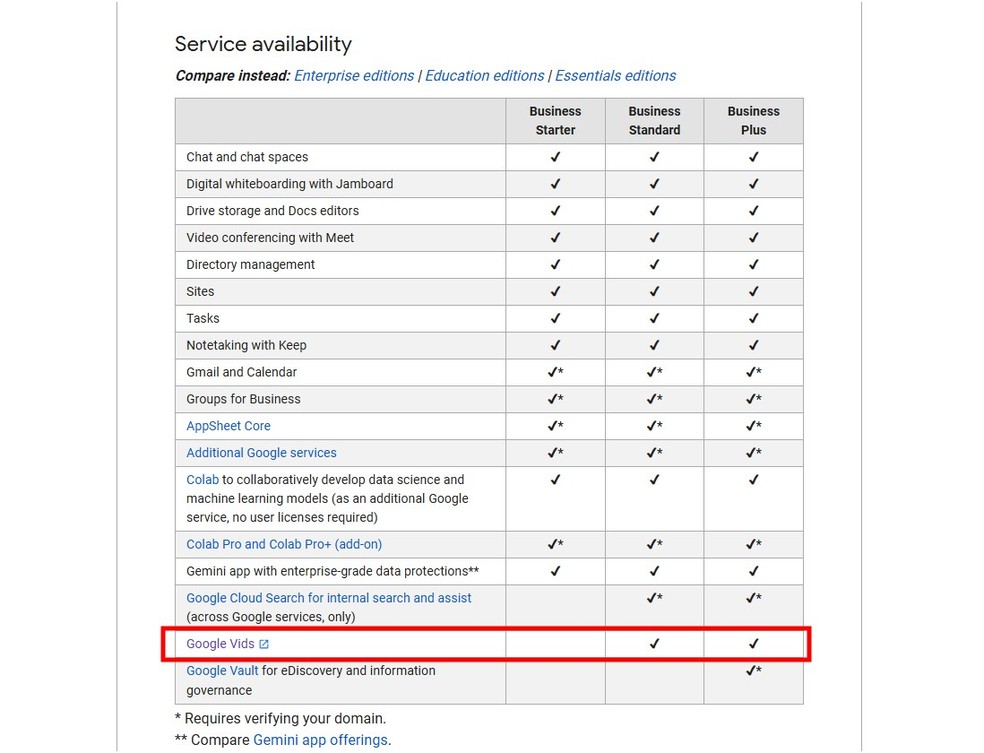Click the Google Vids link in the highlighted row
Image resolution: width=984 pixels, height=753 pixels.
coord(218,644)
